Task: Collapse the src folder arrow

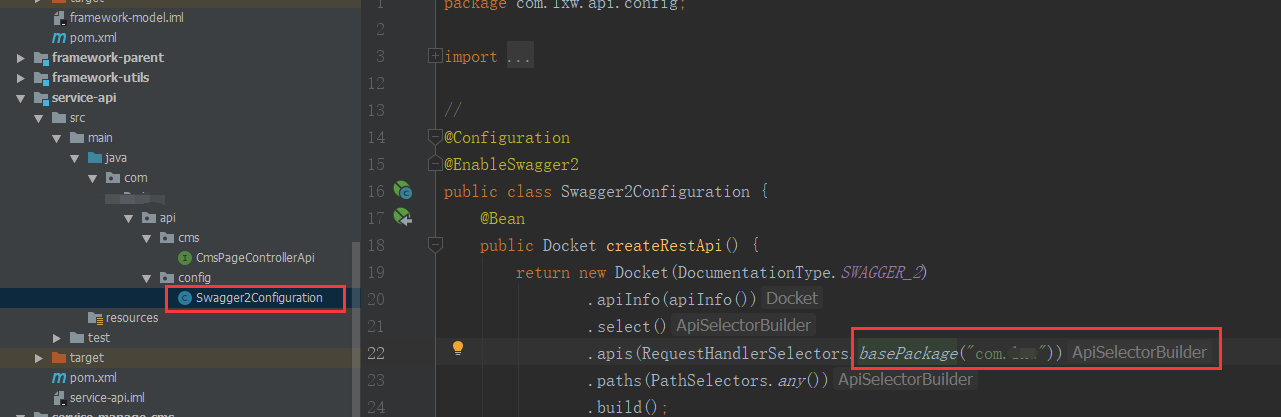Action: 39,117
